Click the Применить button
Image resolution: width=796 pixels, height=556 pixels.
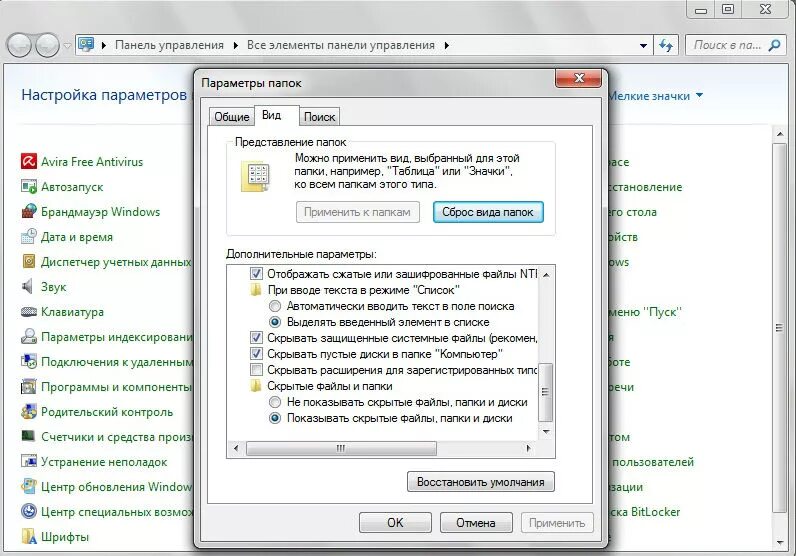[x=557, y=522]
